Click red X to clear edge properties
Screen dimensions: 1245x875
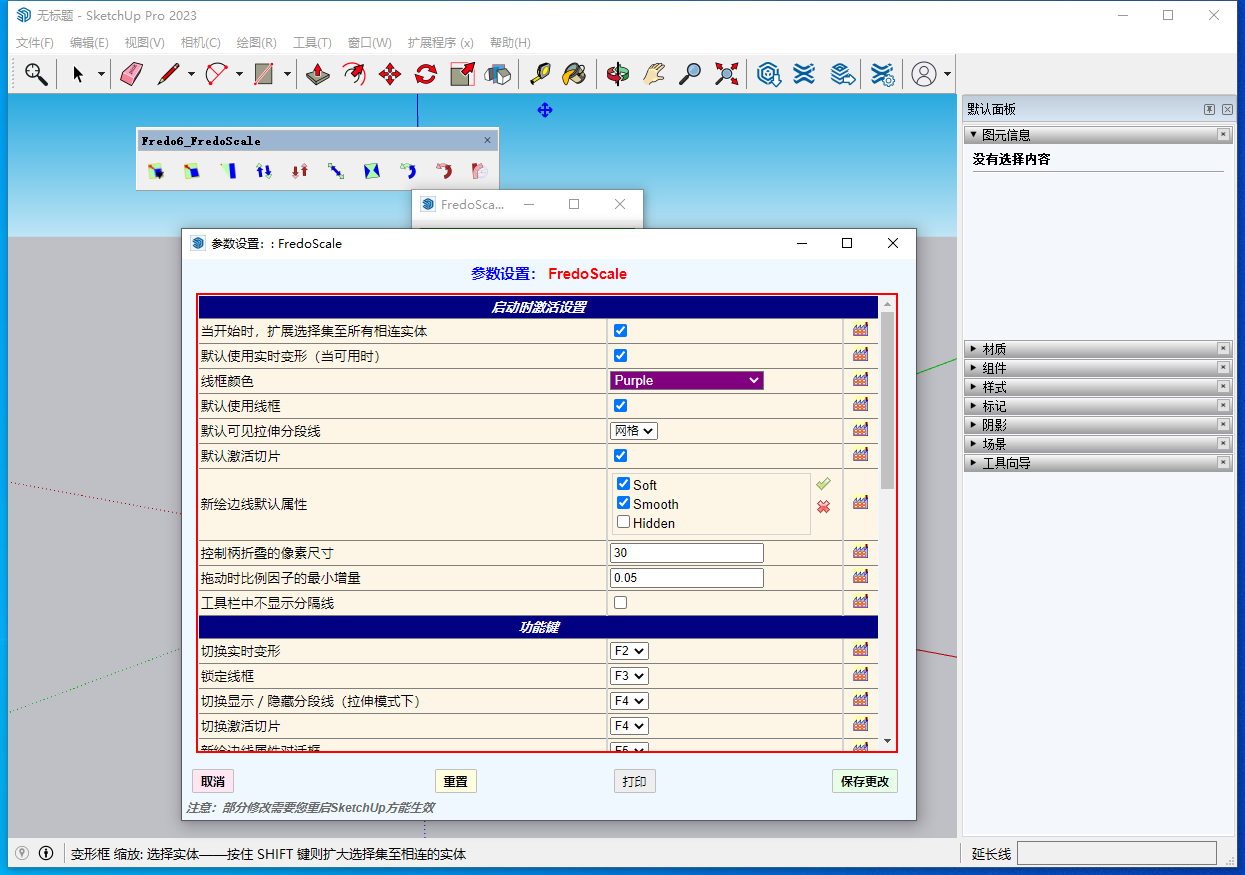tap(823, 507)
